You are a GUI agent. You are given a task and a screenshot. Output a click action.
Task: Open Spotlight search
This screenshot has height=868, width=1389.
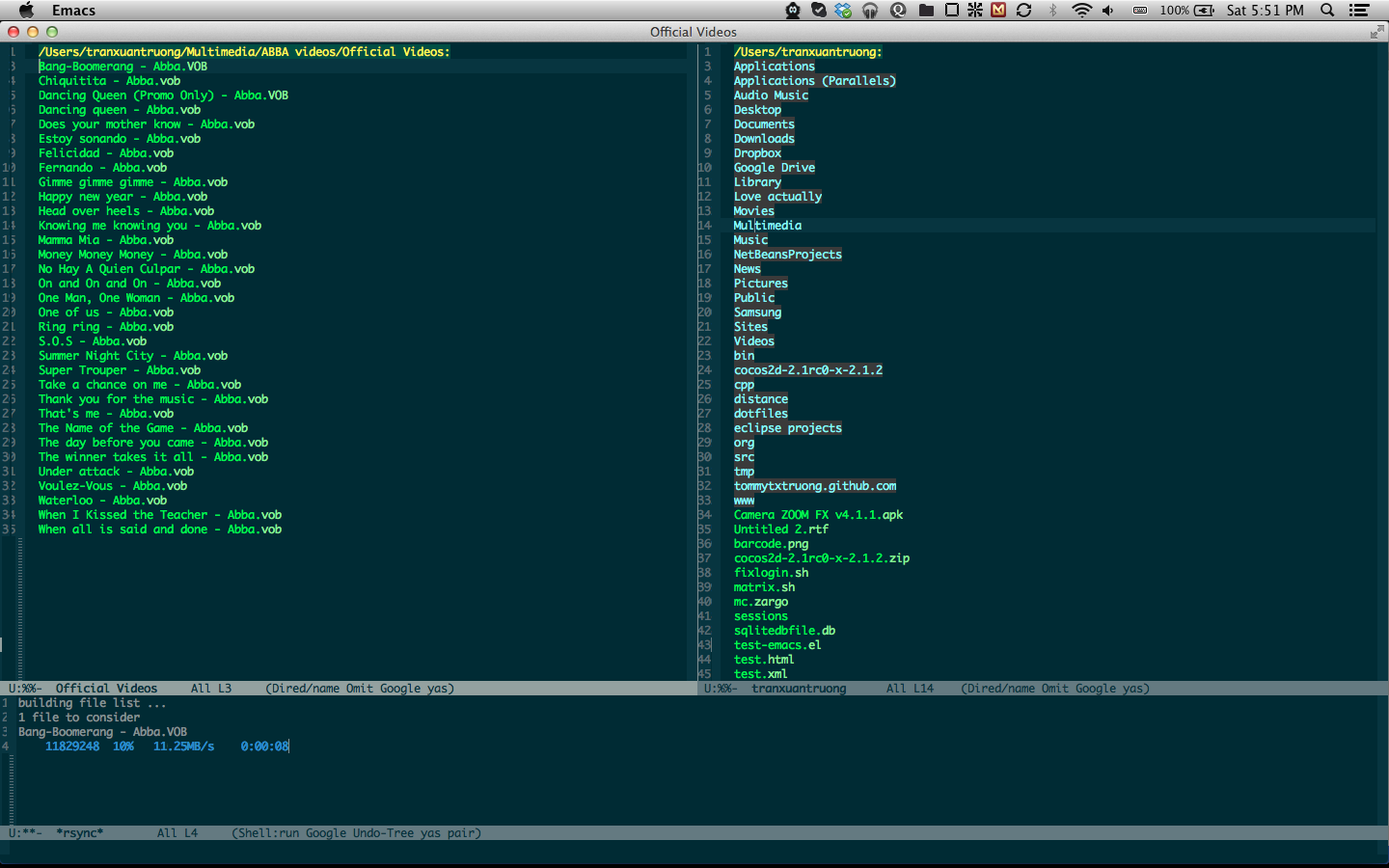coord(1327,10)
